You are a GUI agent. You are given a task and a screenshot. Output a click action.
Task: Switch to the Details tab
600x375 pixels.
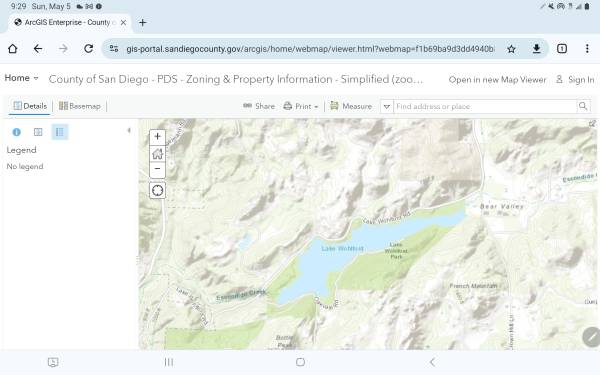click(x=30, y=106)
